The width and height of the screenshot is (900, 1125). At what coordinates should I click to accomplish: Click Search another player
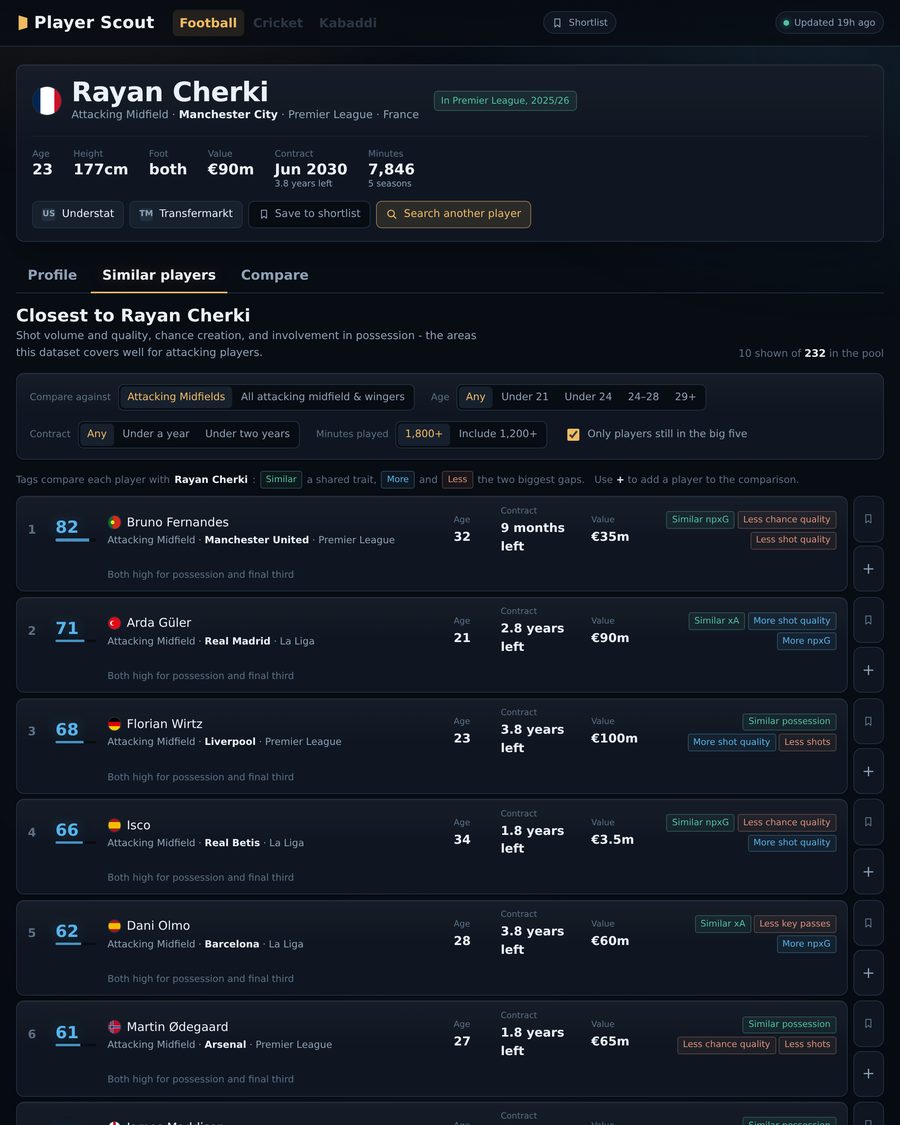(454, 214)
